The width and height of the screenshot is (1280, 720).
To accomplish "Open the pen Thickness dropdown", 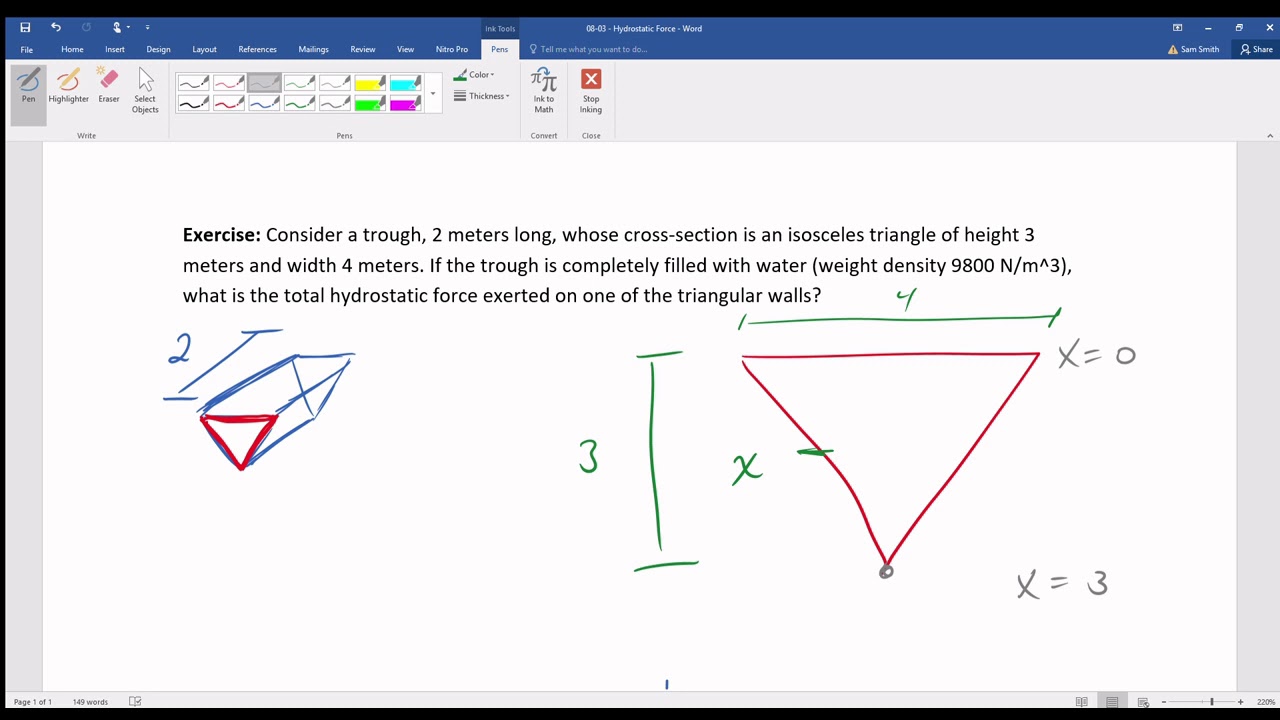I will coord(481,96).
